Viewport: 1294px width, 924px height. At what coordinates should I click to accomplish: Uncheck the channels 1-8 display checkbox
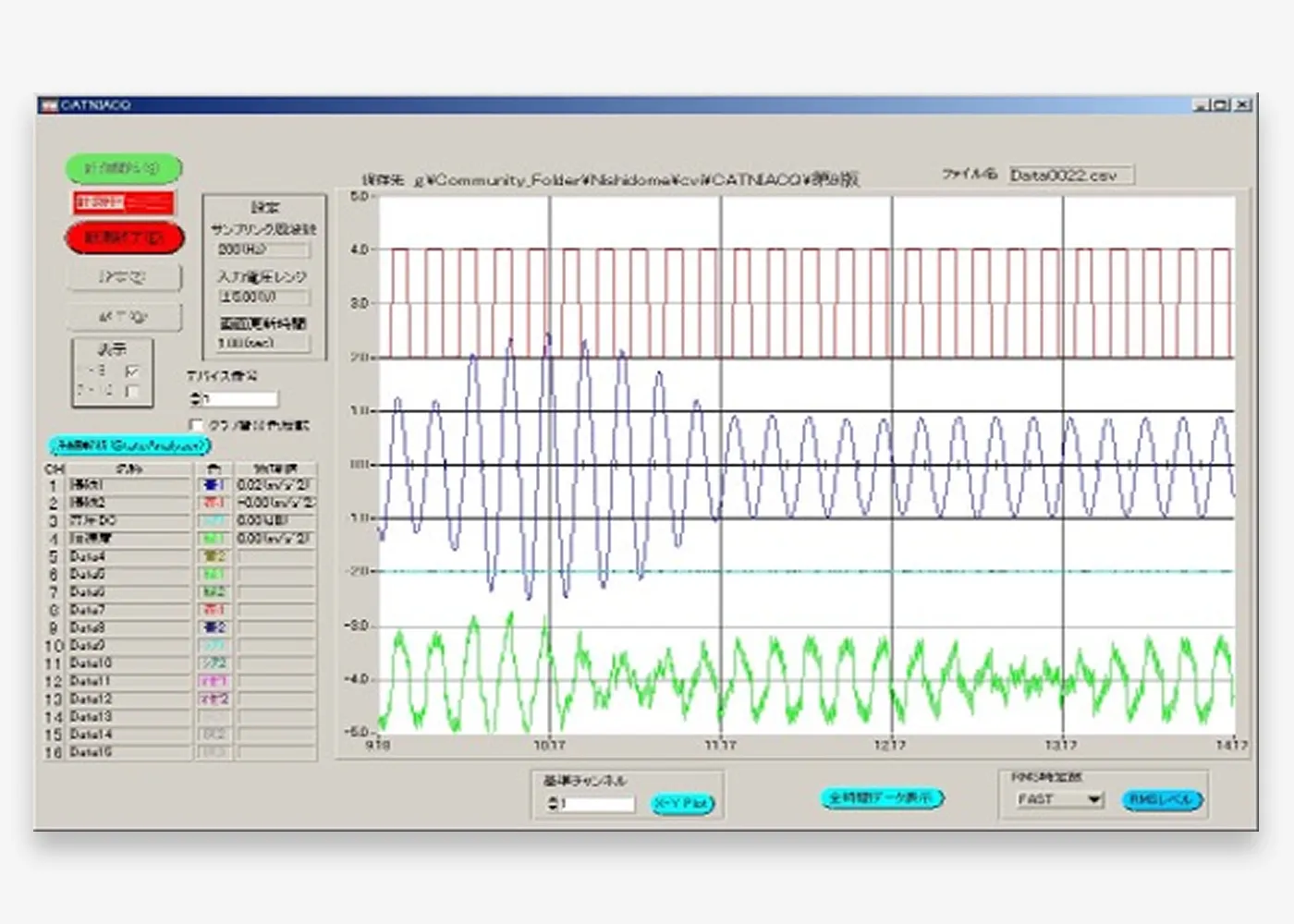[134, 371]
